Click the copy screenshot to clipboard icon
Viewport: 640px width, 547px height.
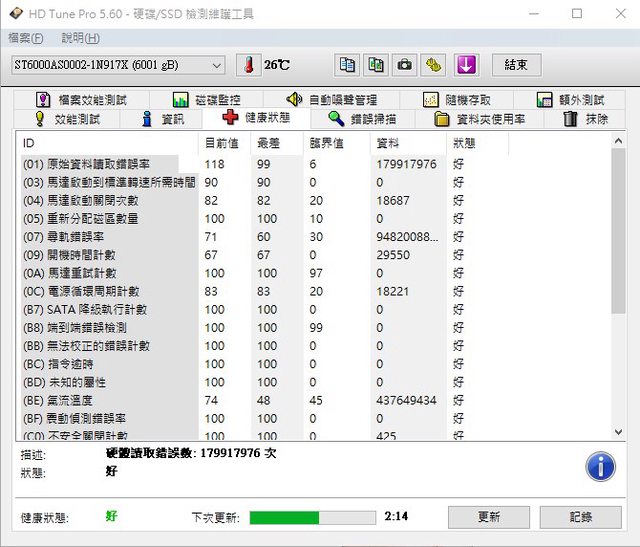tap(376, 65)
